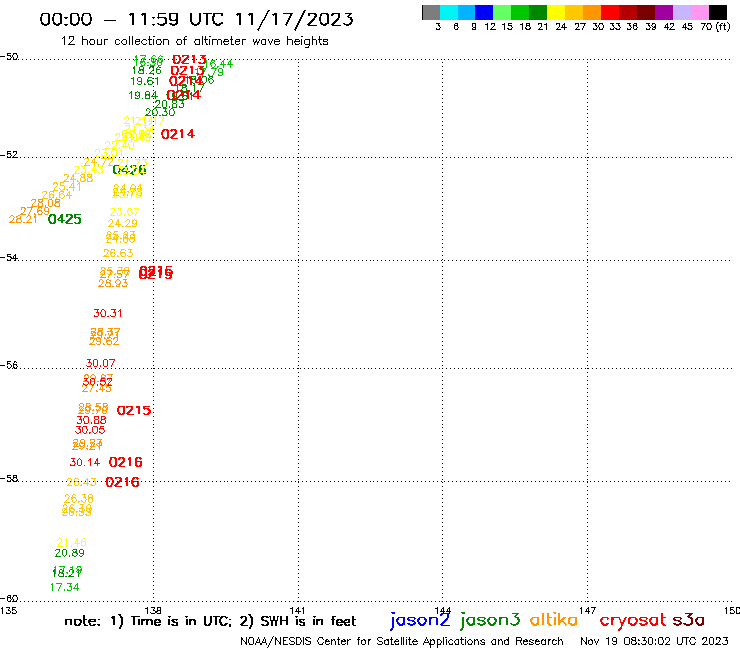Select the 19.84 wave height value
Screen dimensions: 740x650
point(143,95)
